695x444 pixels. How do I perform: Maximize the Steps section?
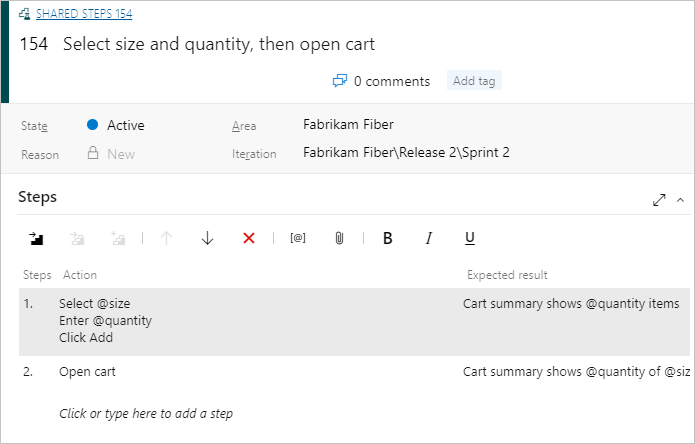tap(659, 199)
